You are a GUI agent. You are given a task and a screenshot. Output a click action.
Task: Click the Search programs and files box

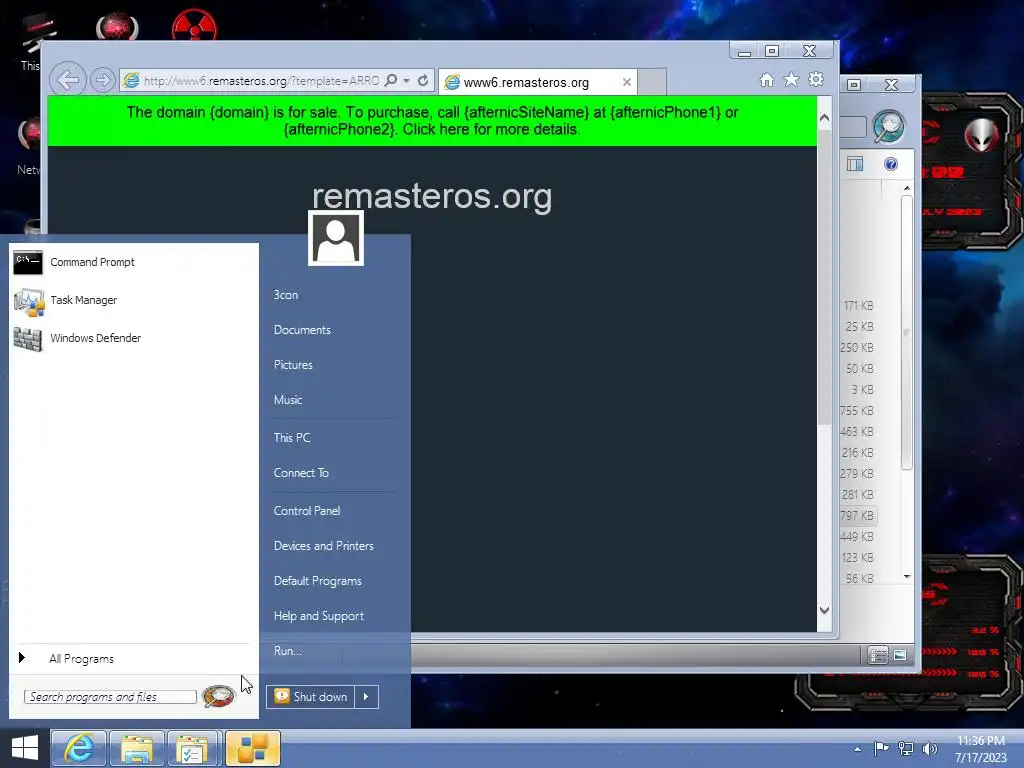tap(110, 697)
